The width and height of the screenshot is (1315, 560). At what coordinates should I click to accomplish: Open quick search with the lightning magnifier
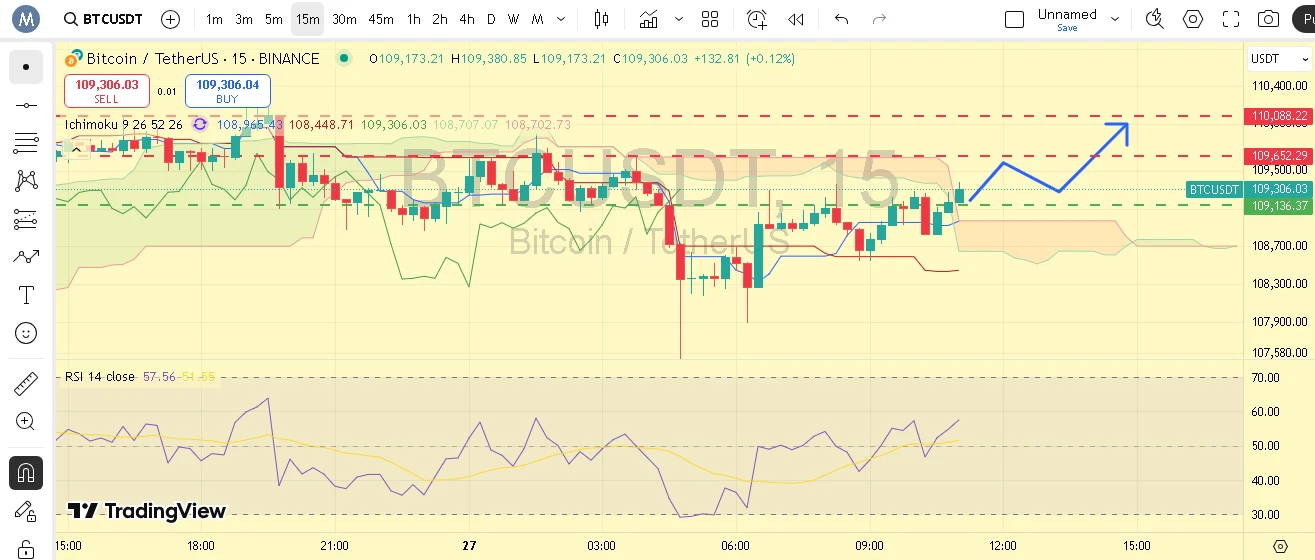(1155, 19)
